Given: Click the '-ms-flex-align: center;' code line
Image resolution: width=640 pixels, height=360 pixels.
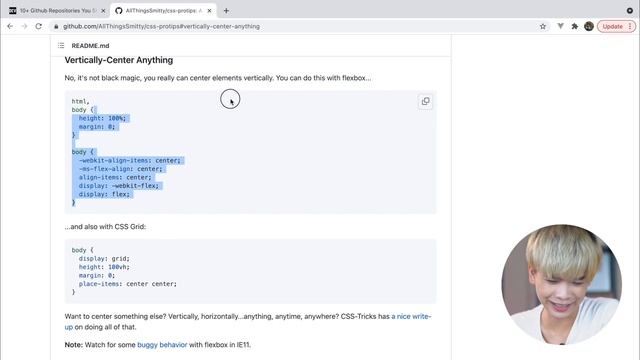Looking at the screenshot, I should [x=120, y=169].
